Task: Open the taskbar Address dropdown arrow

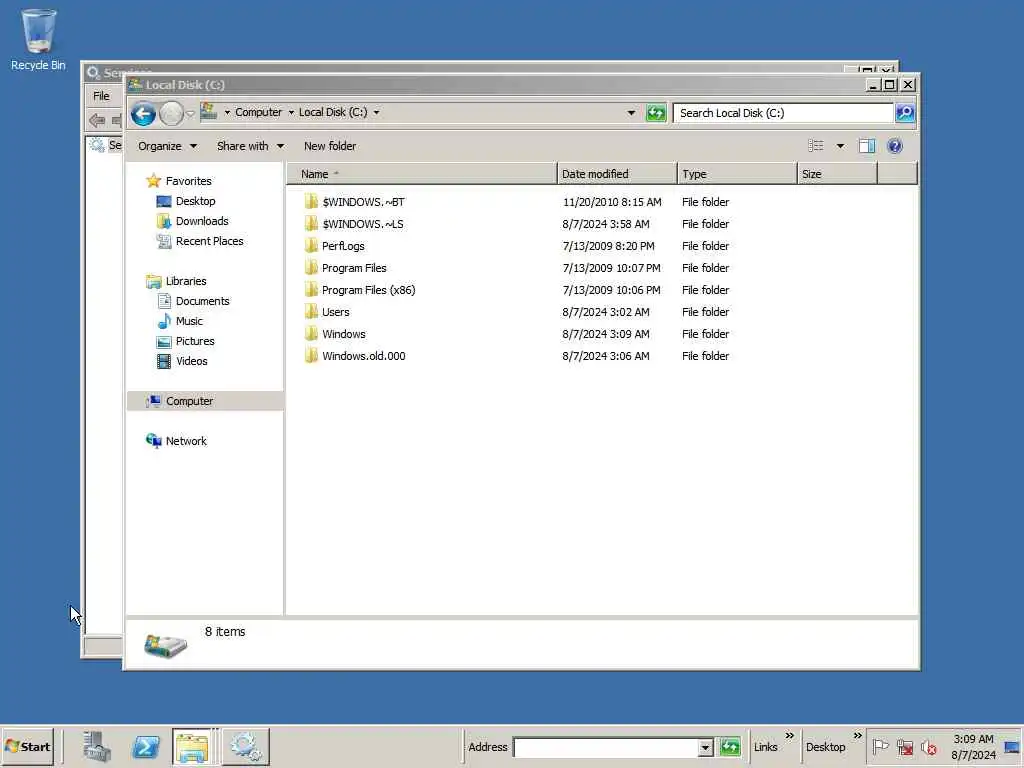Action: 705,747
